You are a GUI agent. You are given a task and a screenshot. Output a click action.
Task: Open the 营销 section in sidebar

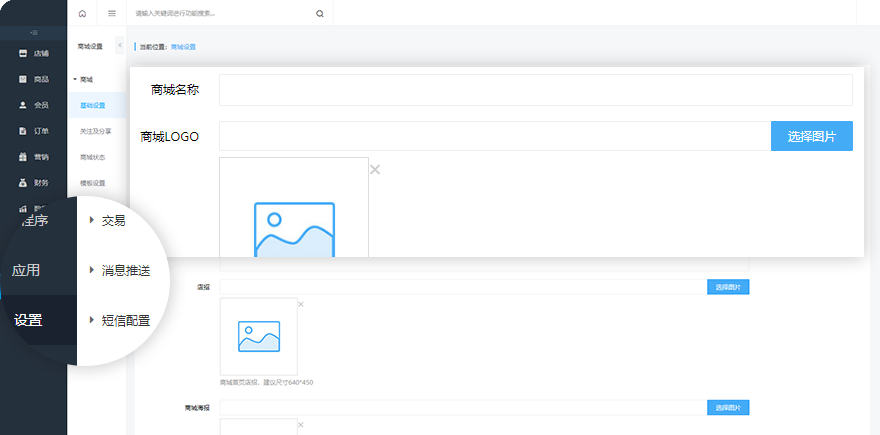coord(34,157)
